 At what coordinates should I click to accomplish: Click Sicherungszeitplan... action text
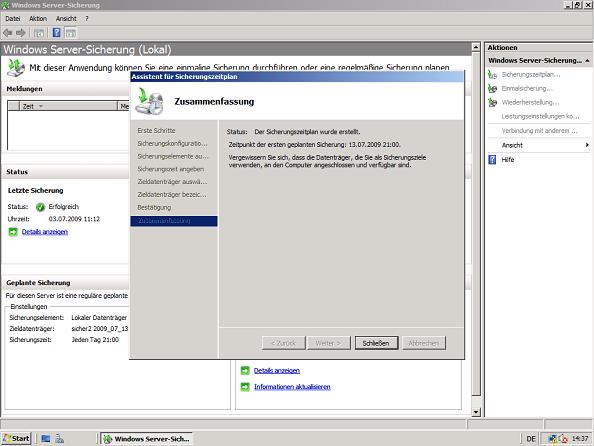(x=531, y=75)
